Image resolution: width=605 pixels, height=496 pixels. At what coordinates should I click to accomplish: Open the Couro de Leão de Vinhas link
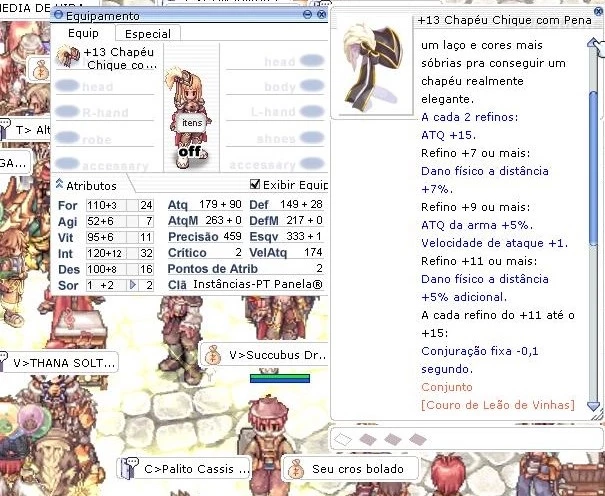tap(498, 405)
